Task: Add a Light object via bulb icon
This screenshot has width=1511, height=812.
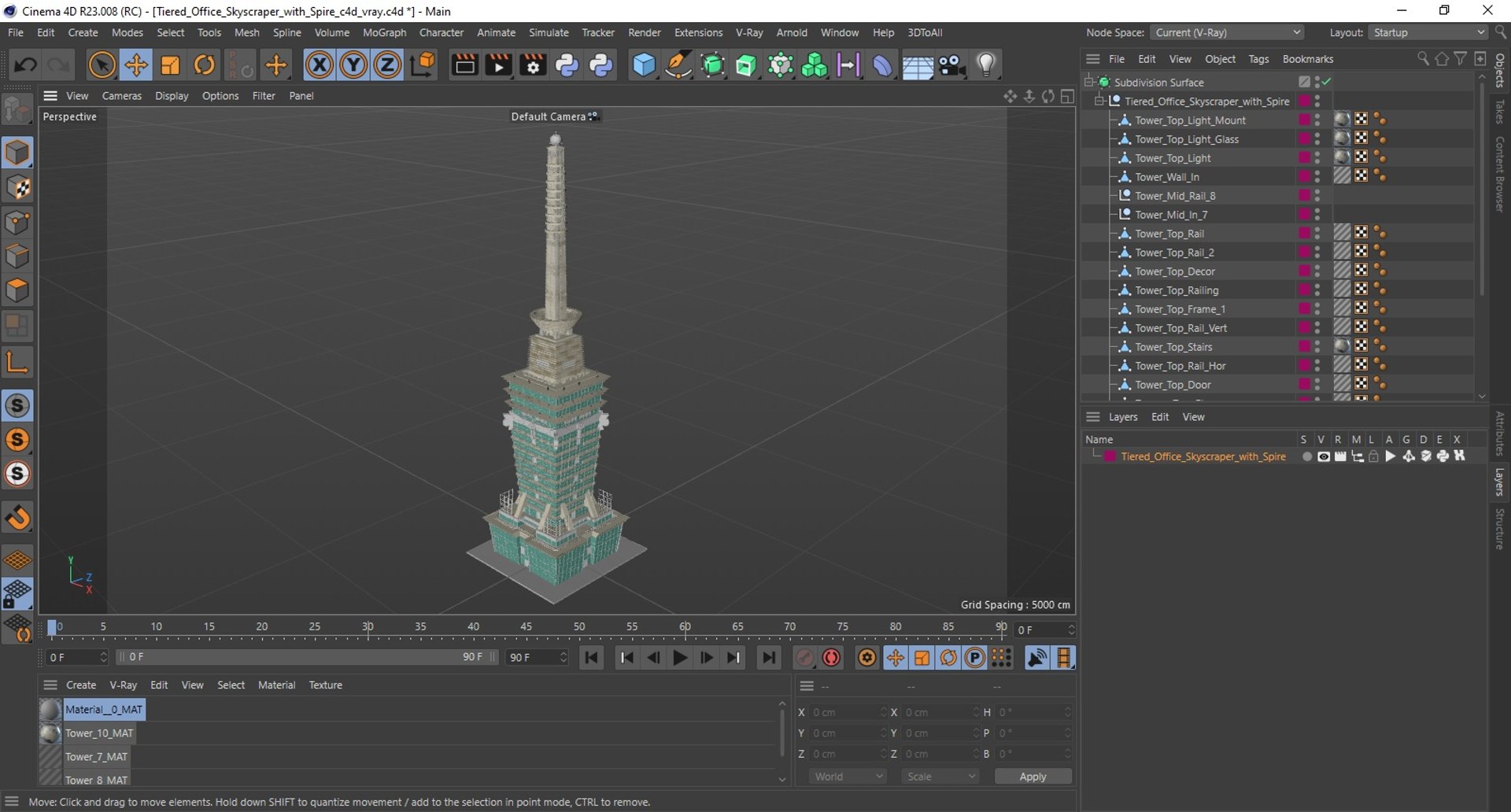Action: point(986,65)
